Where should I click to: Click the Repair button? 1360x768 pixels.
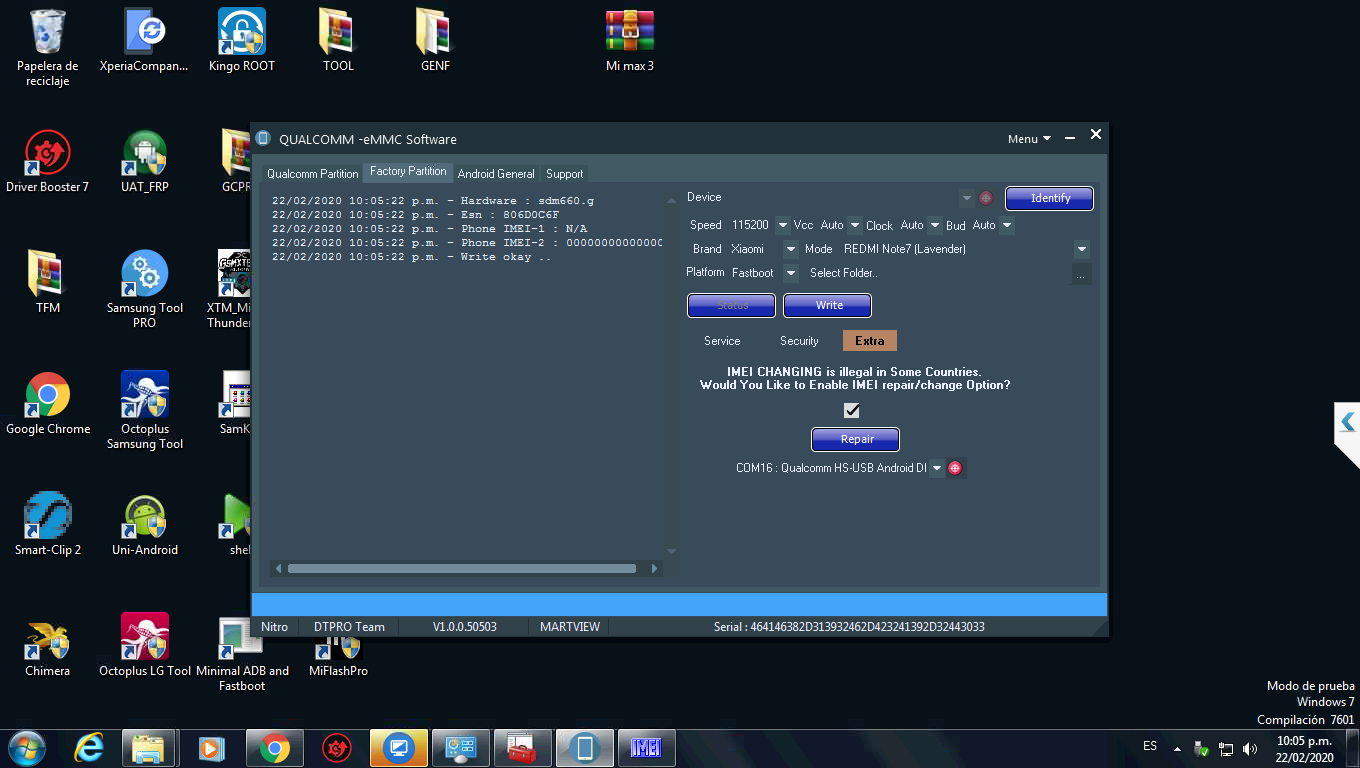coord(856,439)
